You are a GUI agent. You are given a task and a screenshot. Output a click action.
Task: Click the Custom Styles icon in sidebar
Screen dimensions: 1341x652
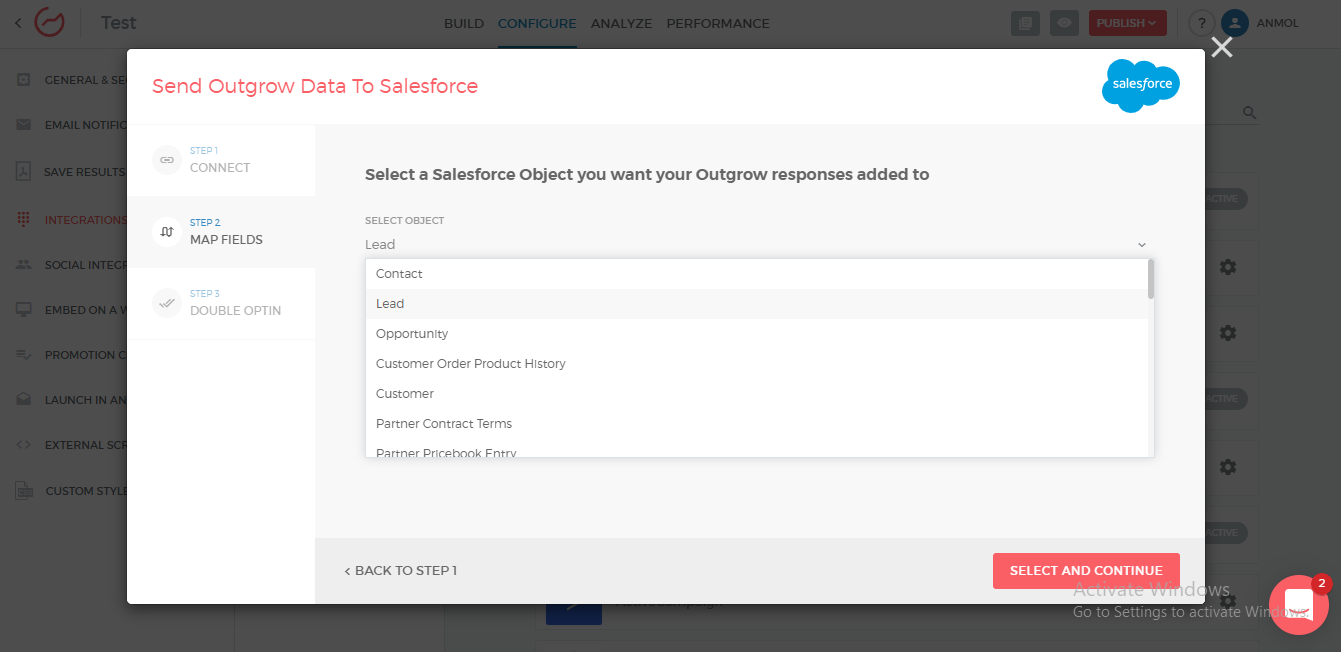pos(24,491)
